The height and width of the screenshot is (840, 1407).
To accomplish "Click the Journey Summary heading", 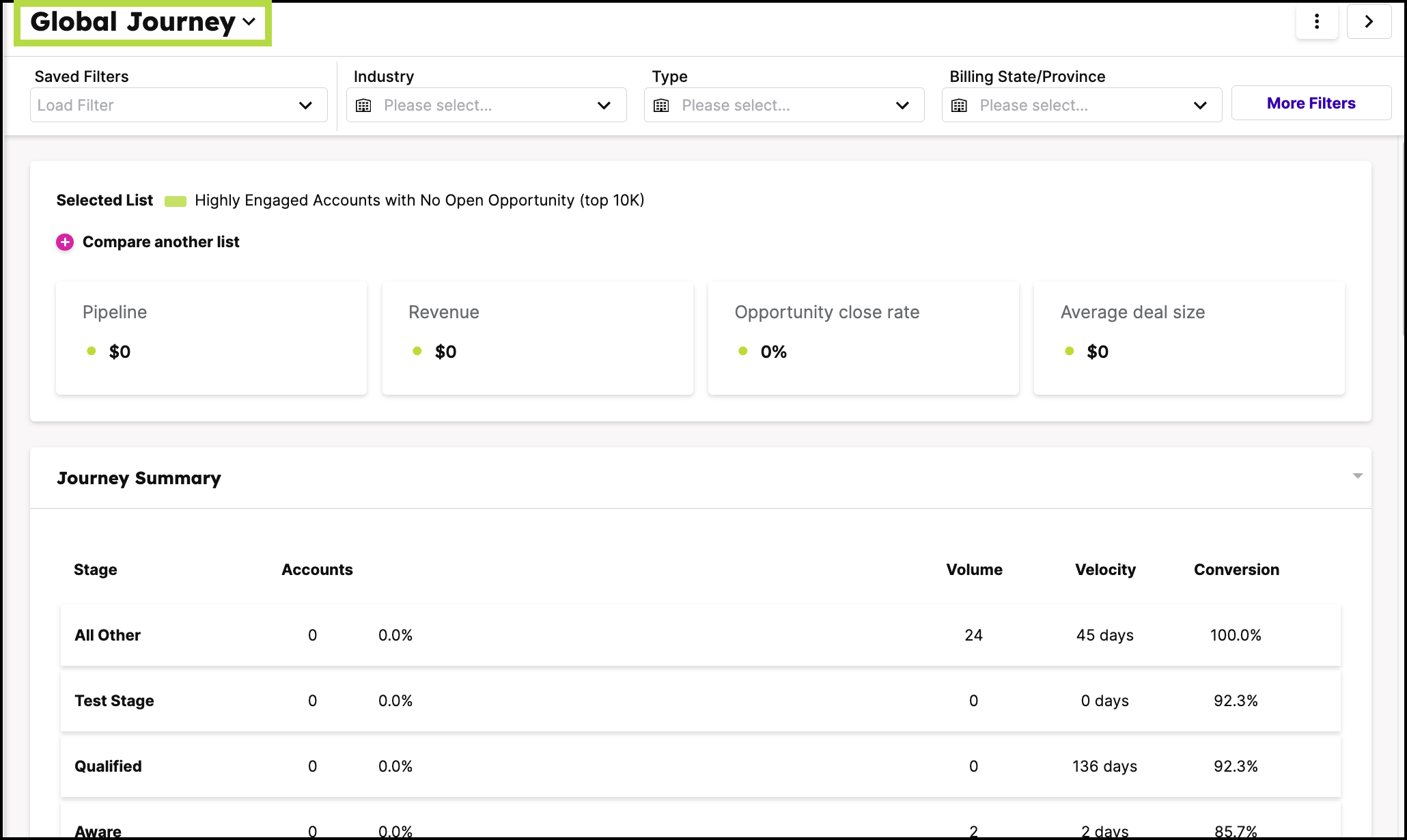I will [x=139, y=478].
